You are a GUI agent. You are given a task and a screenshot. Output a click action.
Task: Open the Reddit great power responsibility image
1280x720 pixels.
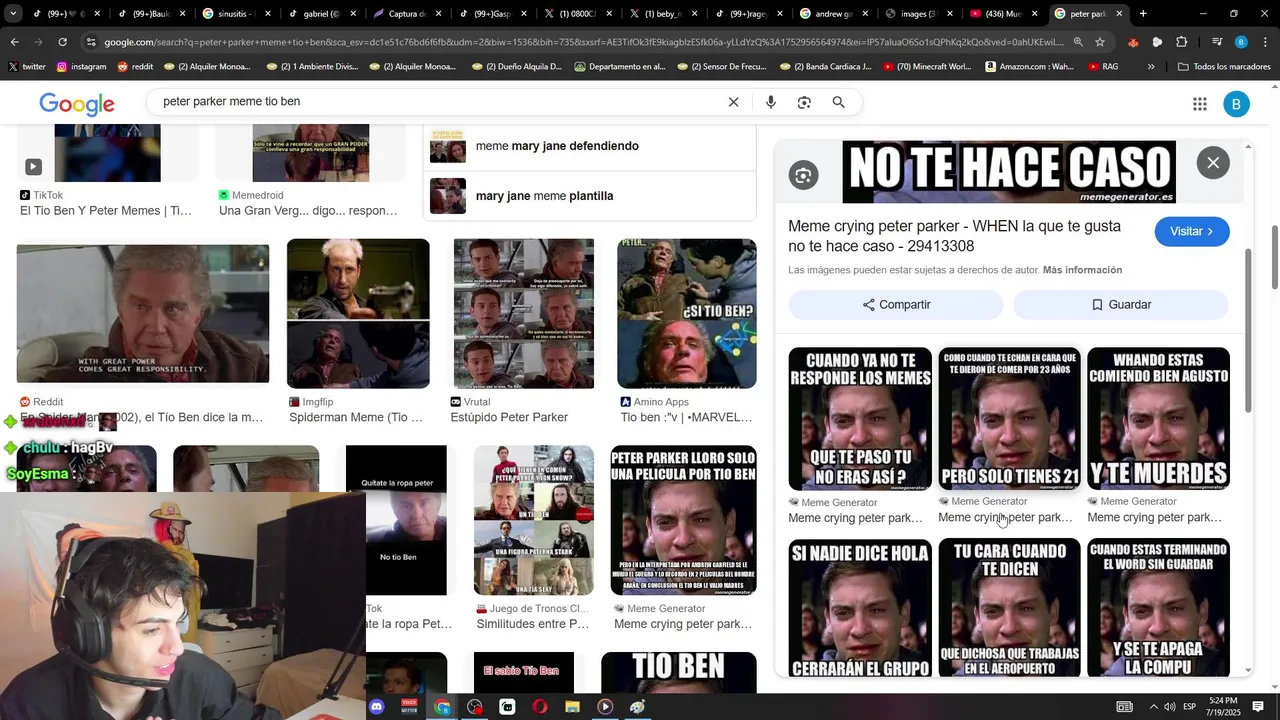click(x=143, y=314)
